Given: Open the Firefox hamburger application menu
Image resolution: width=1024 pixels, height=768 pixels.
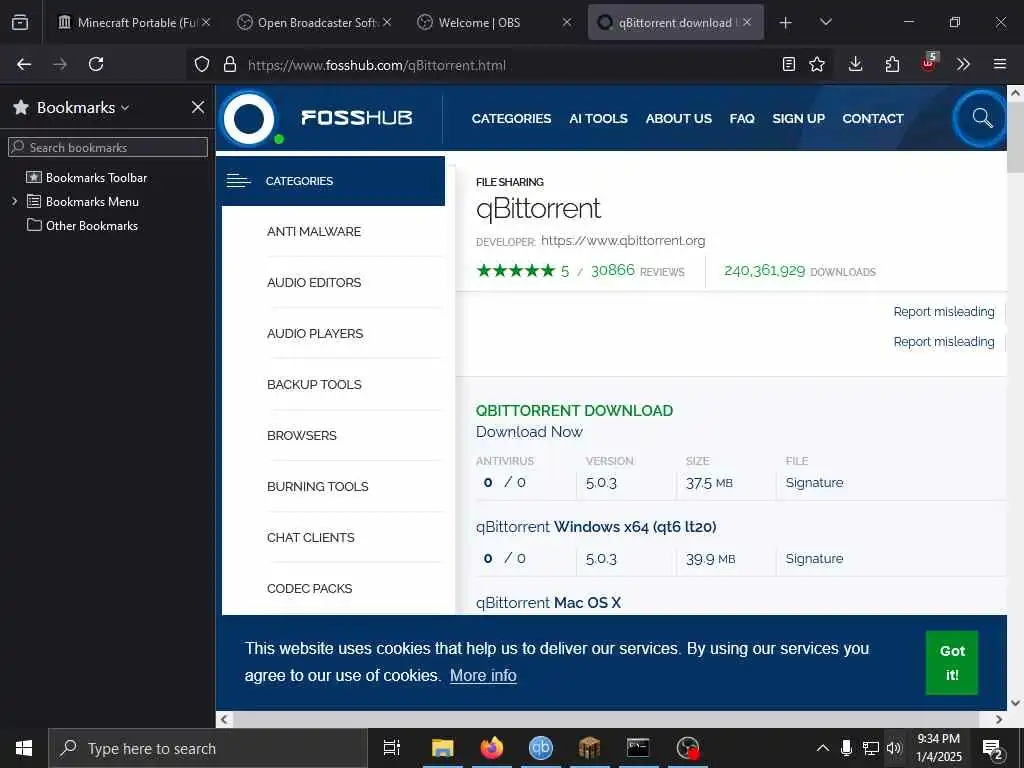Looking at the screenshot, I should [x=1000, y=64].
